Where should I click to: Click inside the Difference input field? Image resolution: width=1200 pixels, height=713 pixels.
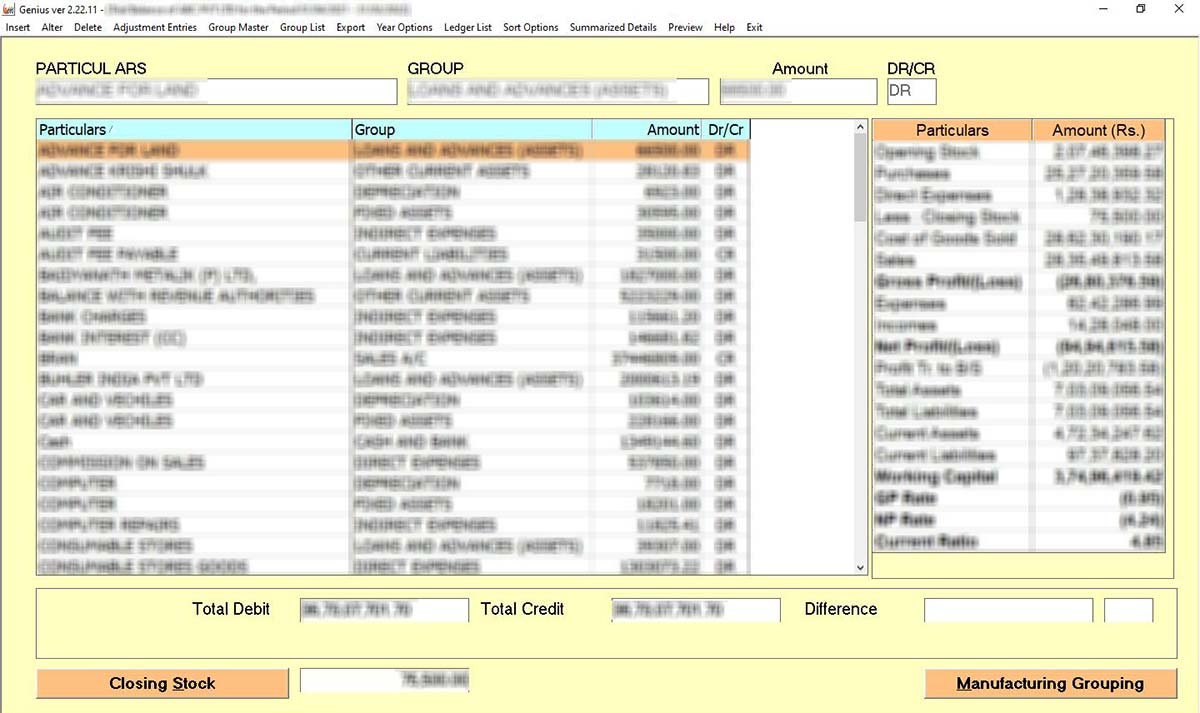pos(1007,609)
